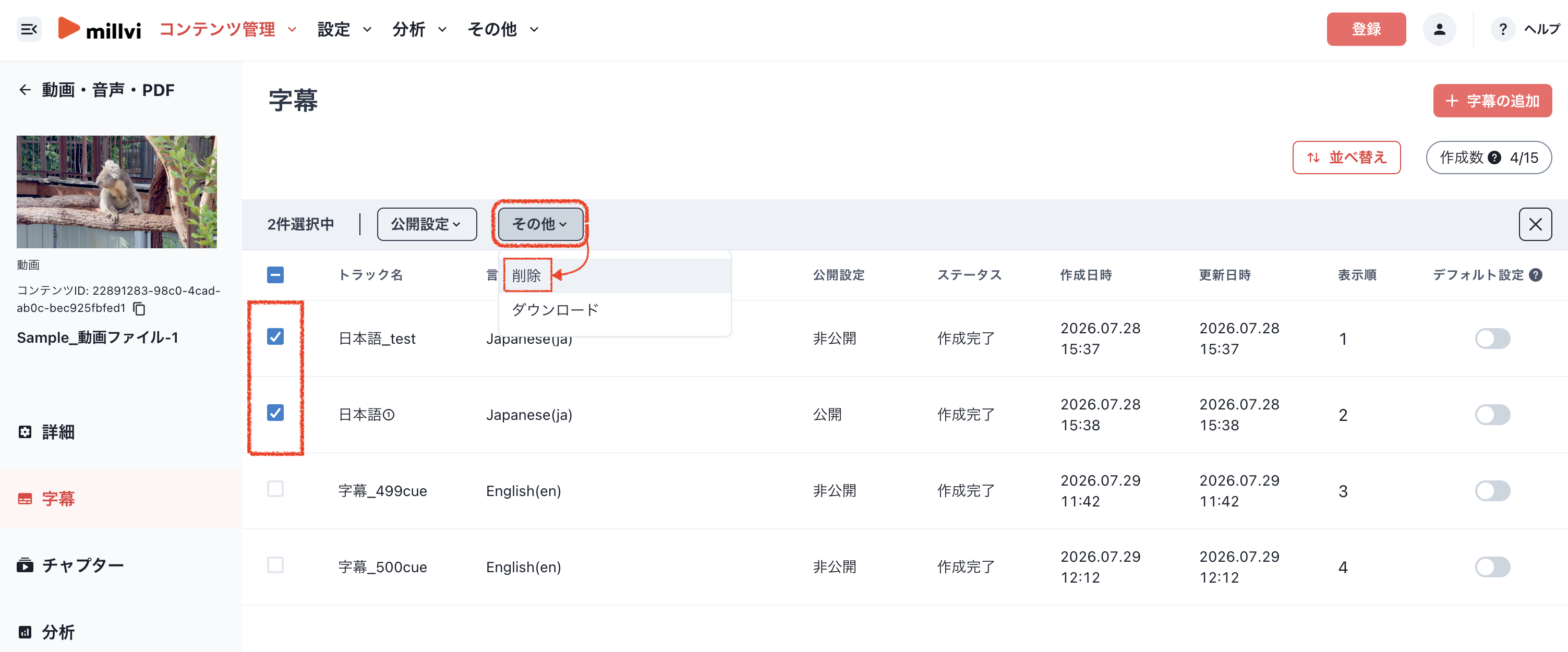Image resolution: width=1568 pixels, height=652 pixels.
Task: Click the 字幕の追加 button
Action: click(1492, 101)
